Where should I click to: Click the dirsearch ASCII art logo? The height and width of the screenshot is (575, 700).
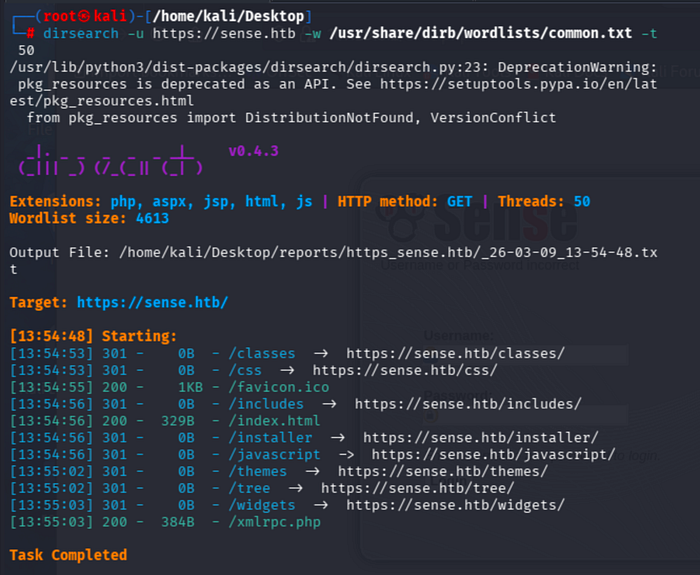[110, 160]
